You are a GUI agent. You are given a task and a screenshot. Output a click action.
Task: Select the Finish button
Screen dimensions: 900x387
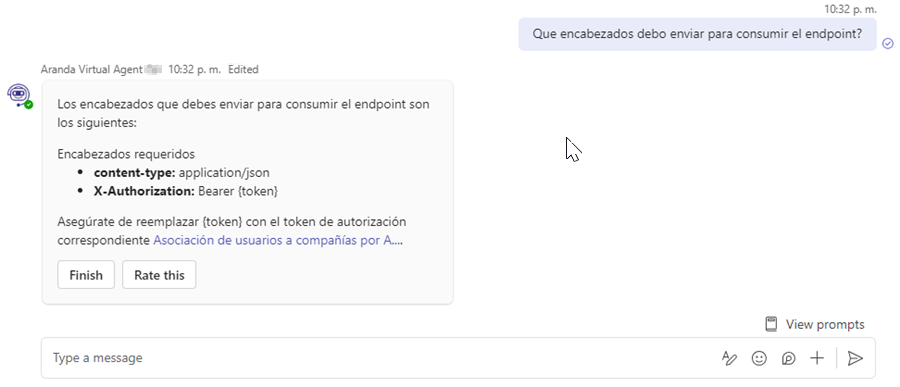coord(86,275)
